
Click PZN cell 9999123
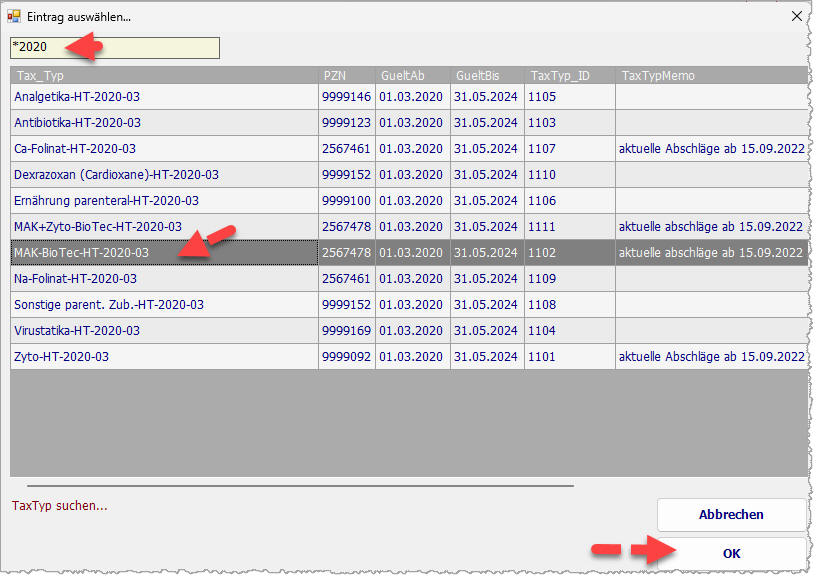(347, 123)
